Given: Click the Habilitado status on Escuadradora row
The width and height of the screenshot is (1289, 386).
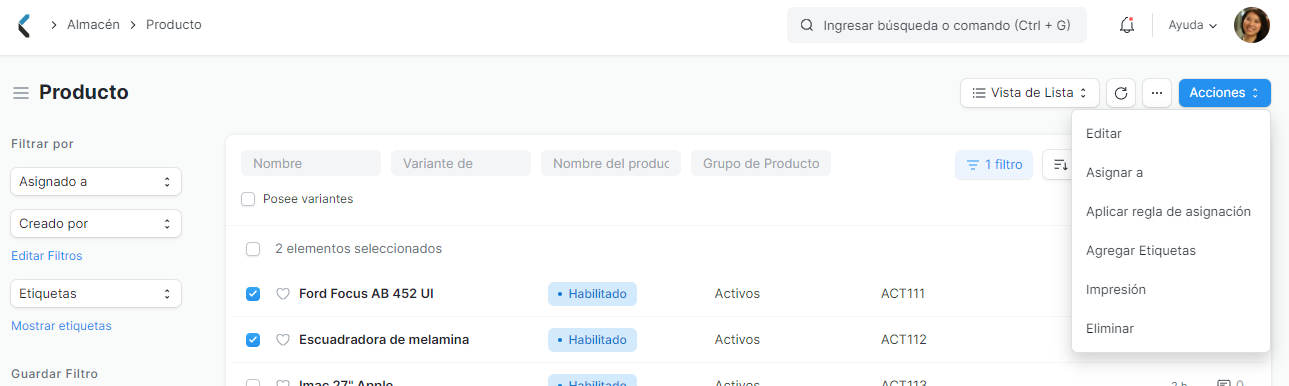Looking at the screenshot, I should [592, 340].
